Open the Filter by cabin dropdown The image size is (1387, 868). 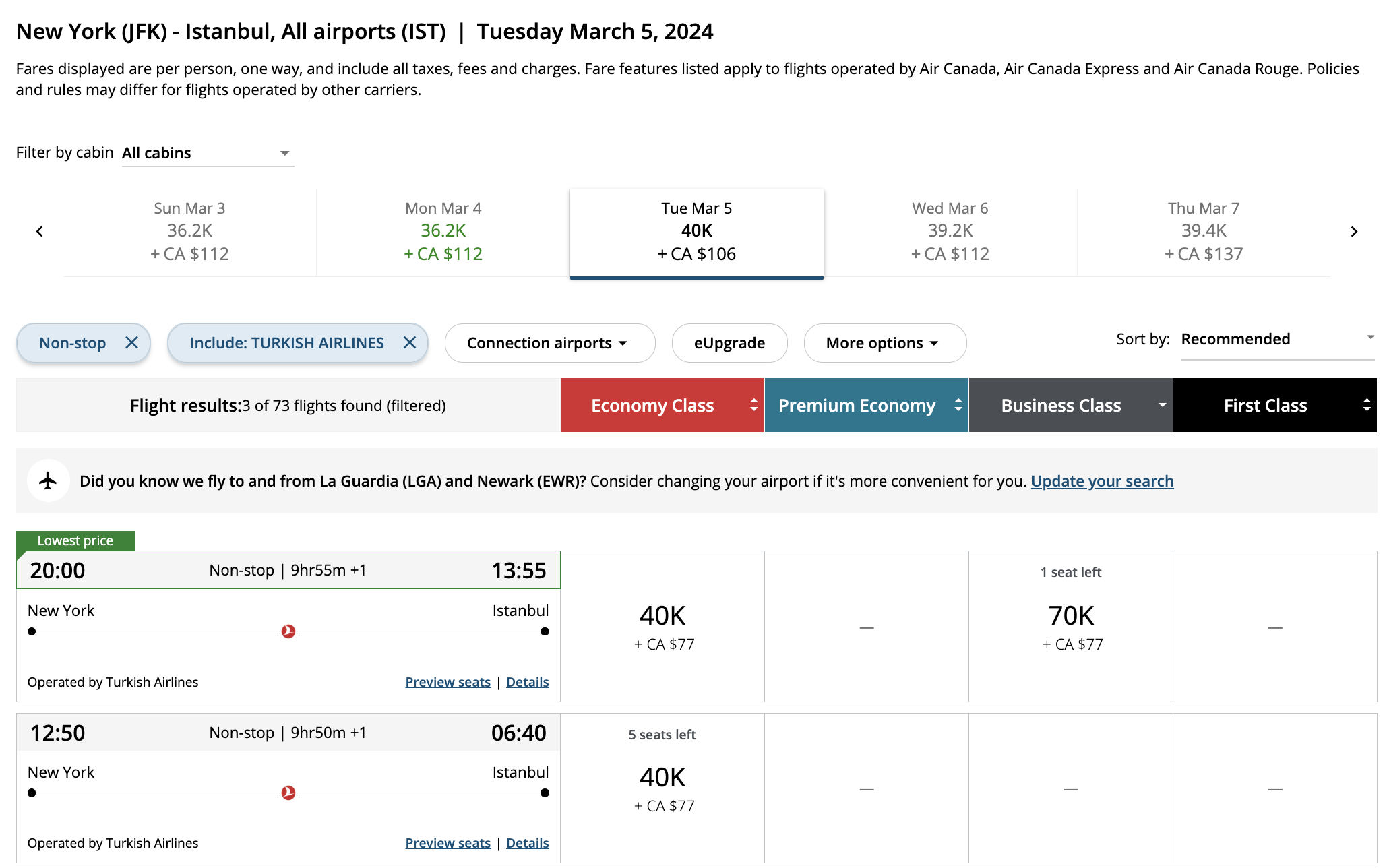(x=208, y=153)
